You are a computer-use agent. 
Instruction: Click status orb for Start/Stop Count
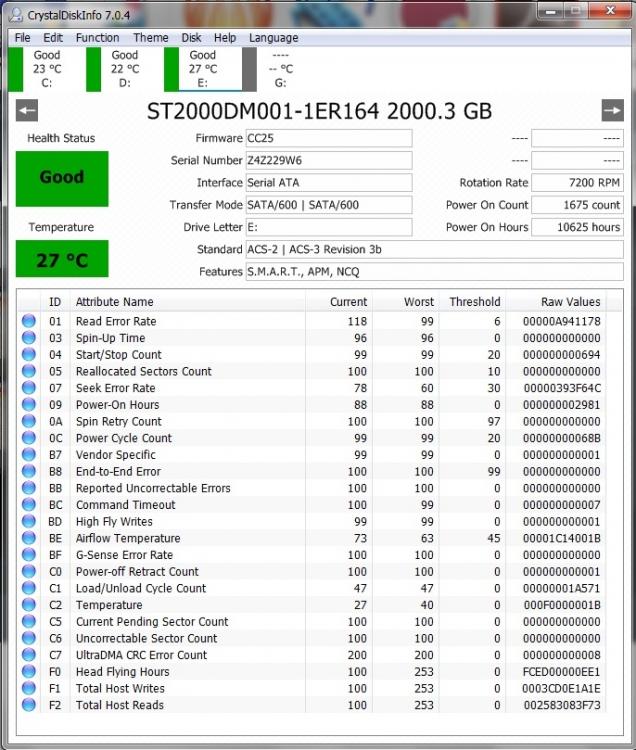coord(29,354)
